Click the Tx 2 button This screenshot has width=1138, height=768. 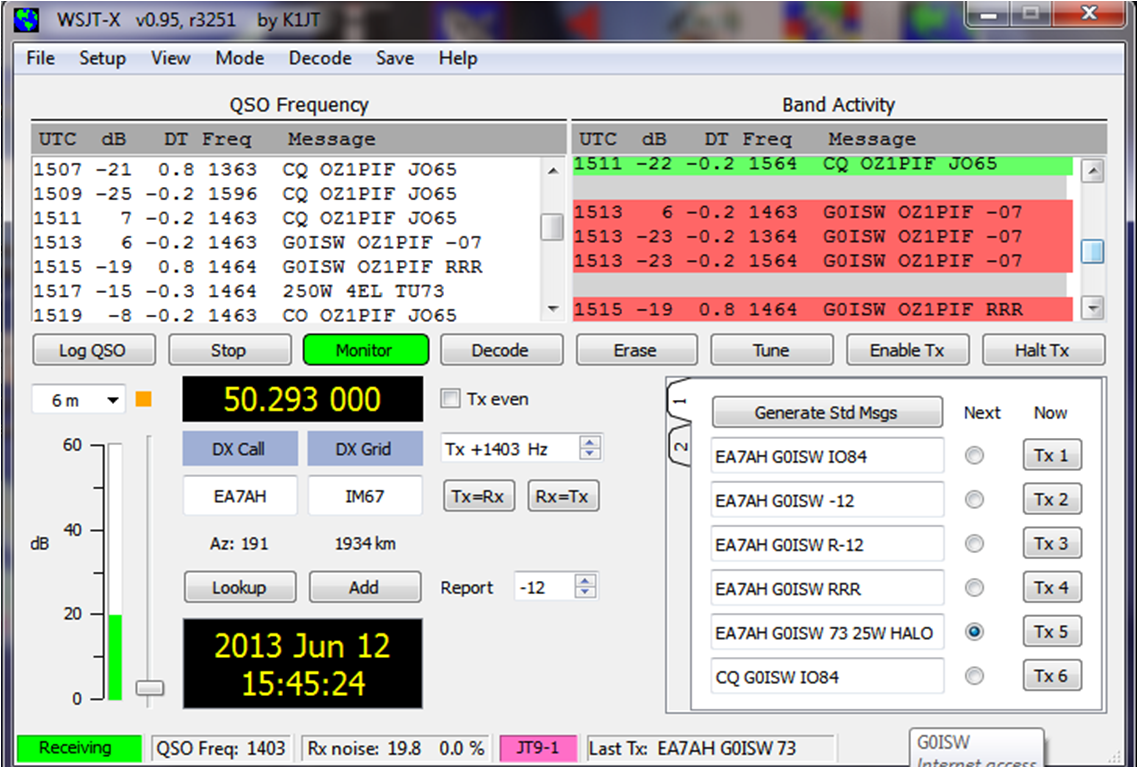pyautogui.click(x=1052, y=499)
